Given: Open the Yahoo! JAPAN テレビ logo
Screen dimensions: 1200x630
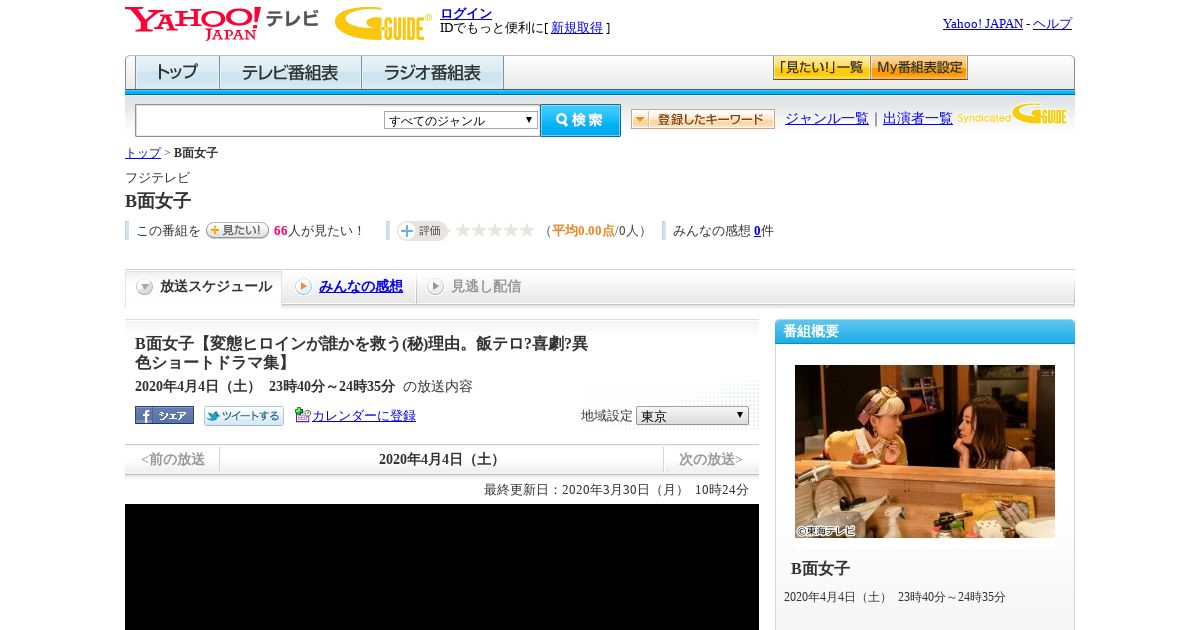Looking at the screenshot, I should pyautogui.click(x=221, y=23).
